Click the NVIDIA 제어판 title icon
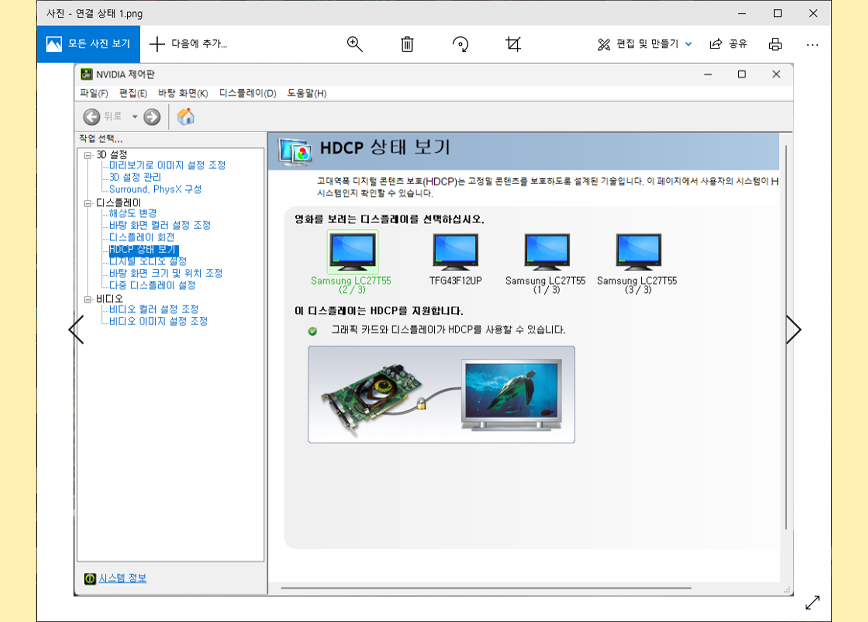 tap(86, 74)
